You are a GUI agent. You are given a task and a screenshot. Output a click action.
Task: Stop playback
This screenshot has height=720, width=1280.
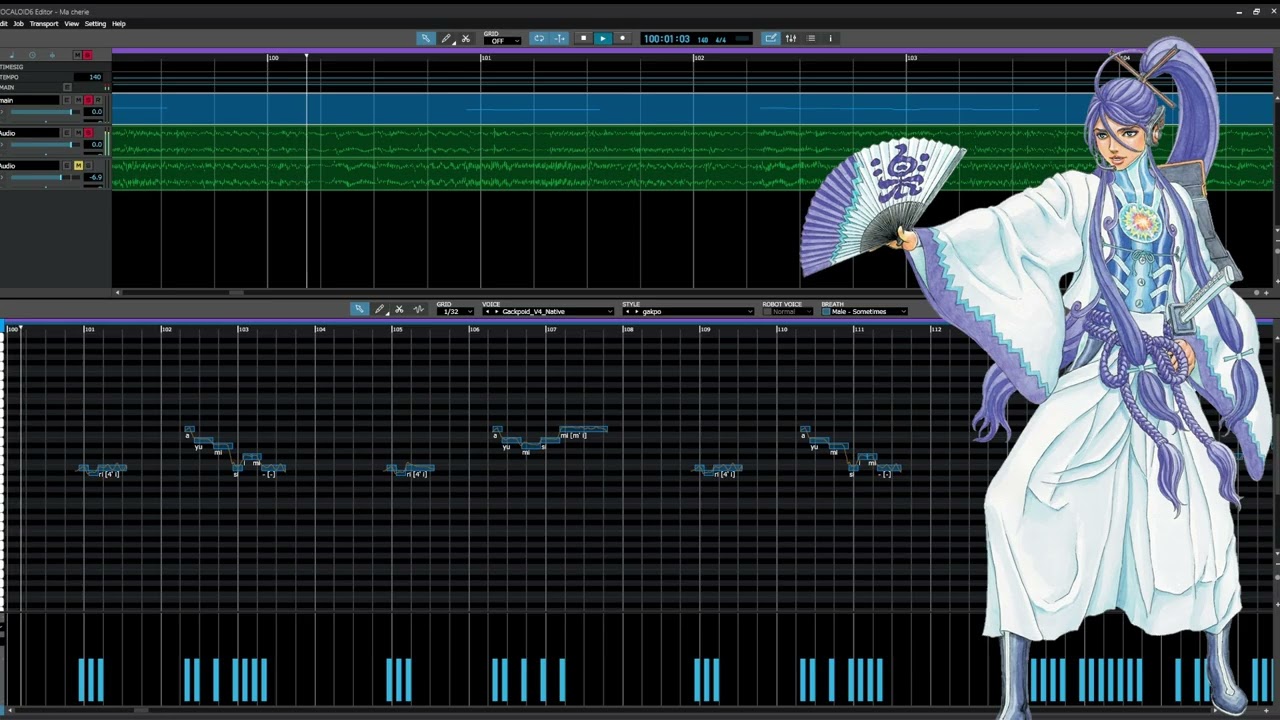tap(584, 38)
